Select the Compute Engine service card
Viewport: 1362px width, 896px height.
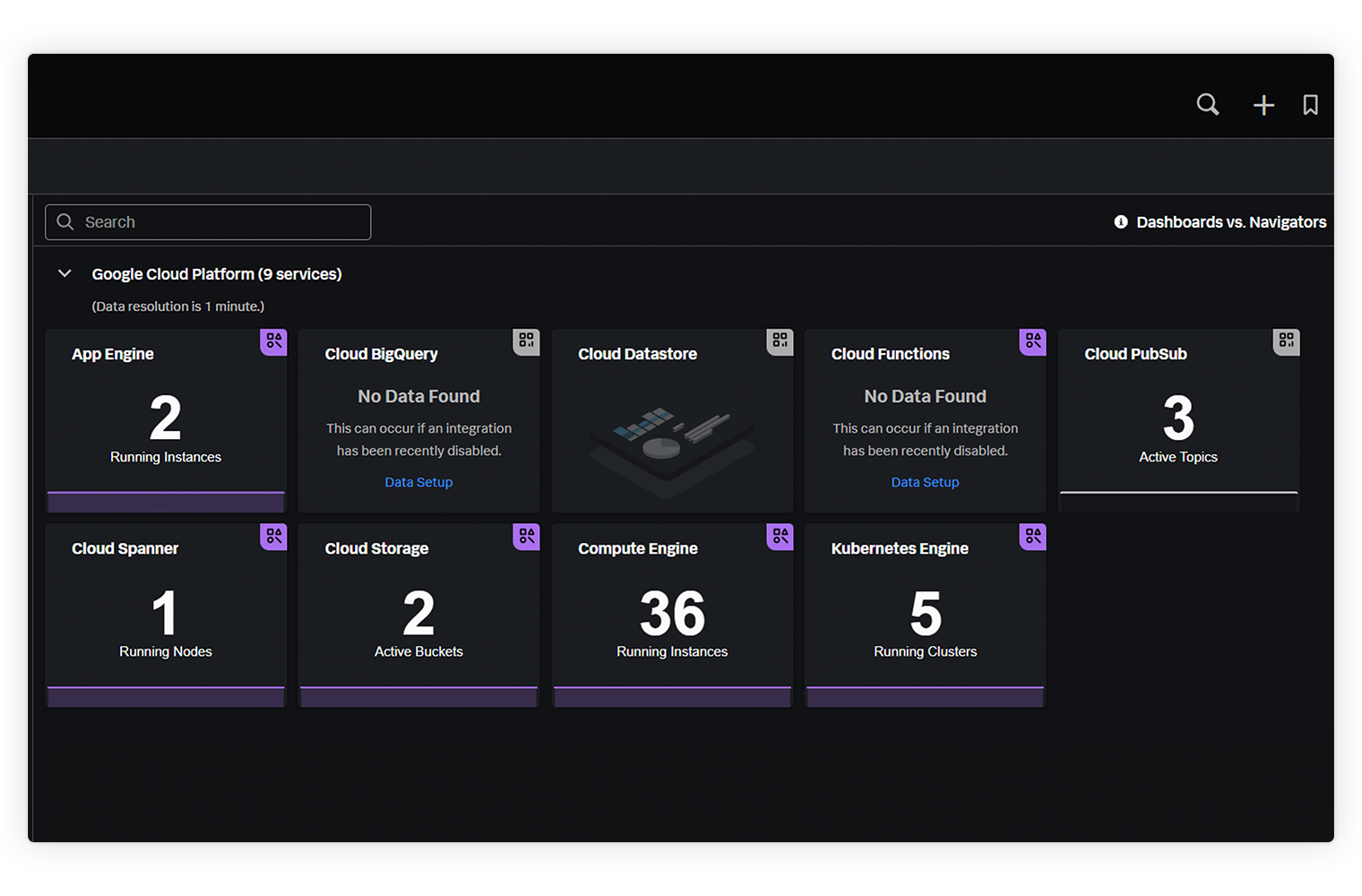pos(672,615)
